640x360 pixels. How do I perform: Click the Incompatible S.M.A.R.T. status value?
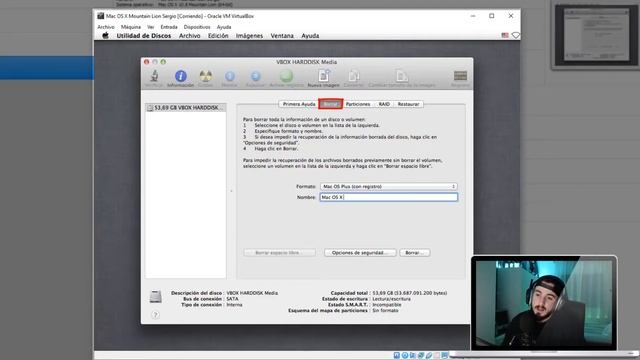[x=387, y=305]
